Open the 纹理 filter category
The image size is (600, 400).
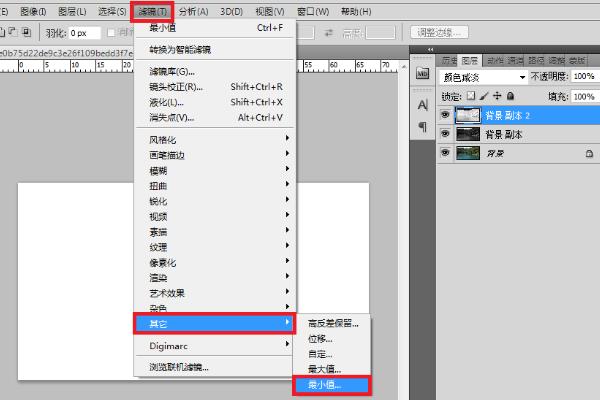215,247
